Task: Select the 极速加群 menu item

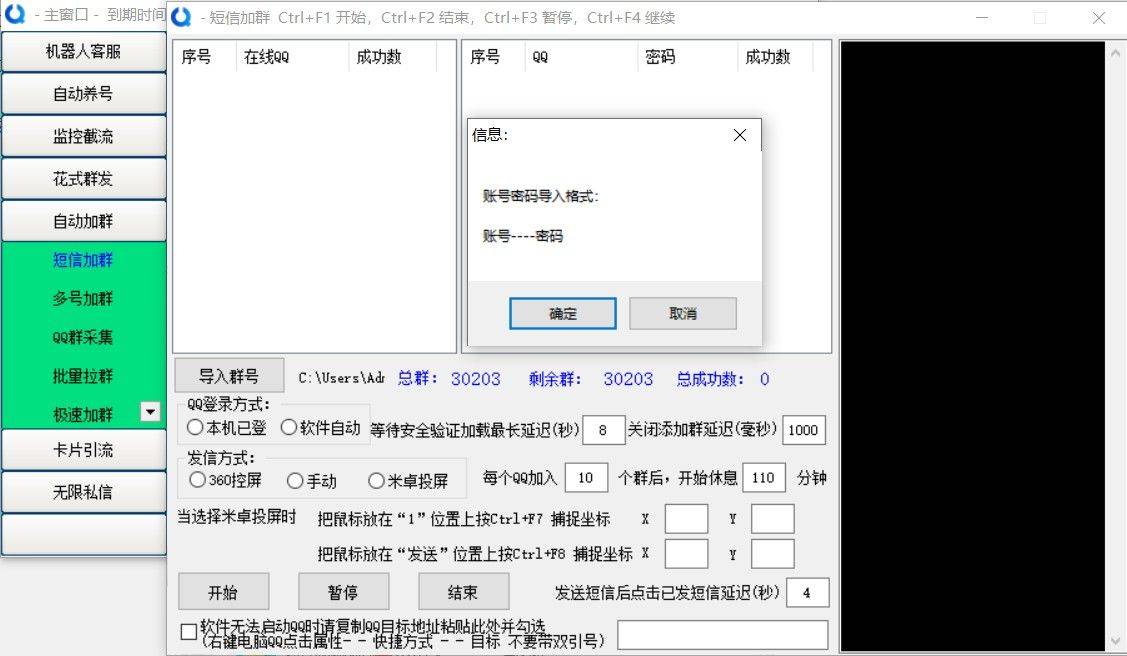Action: coord(83,415)
